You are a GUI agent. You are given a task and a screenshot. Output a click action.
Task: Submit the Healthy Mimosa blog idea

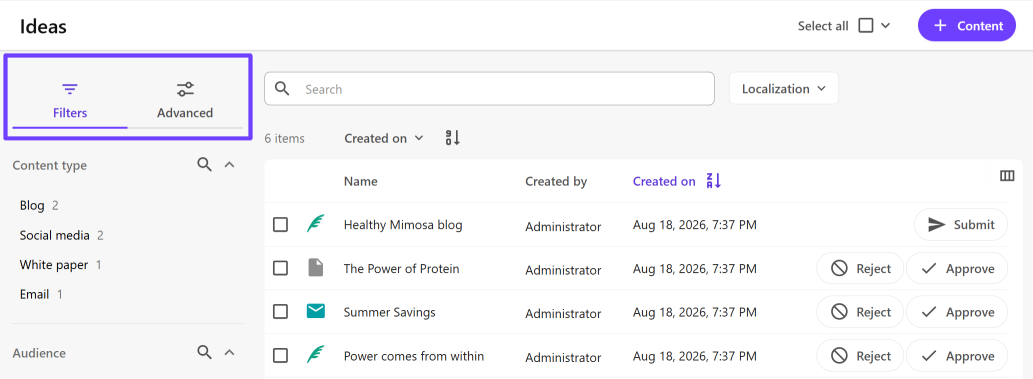pos(961,225)
